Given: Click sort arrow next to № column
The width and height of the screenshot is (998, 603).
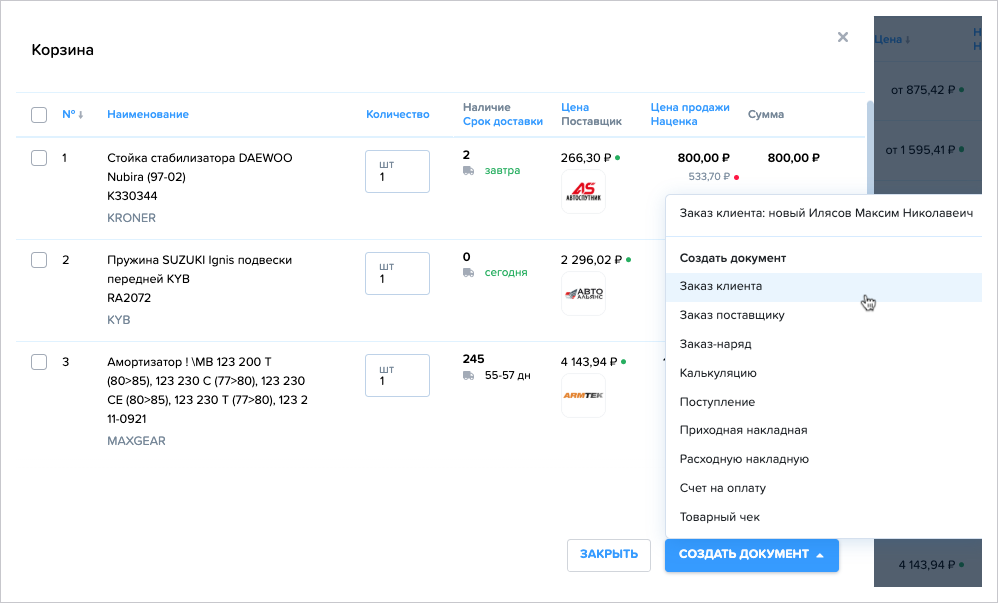Looking at the screenshot, I should point(81,115).
